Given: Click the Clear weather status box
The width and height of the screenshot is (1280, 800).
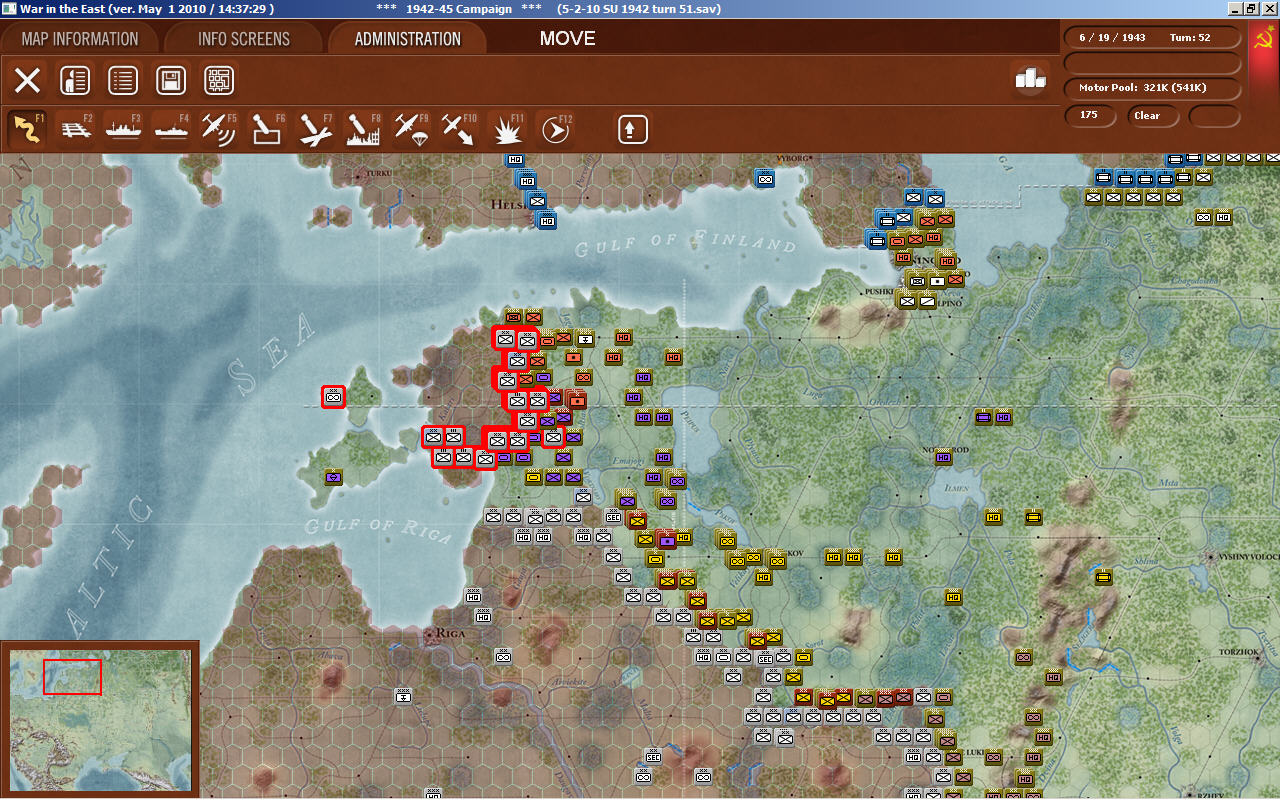Looking at the screenshot, I should (x=1154, y=116).
